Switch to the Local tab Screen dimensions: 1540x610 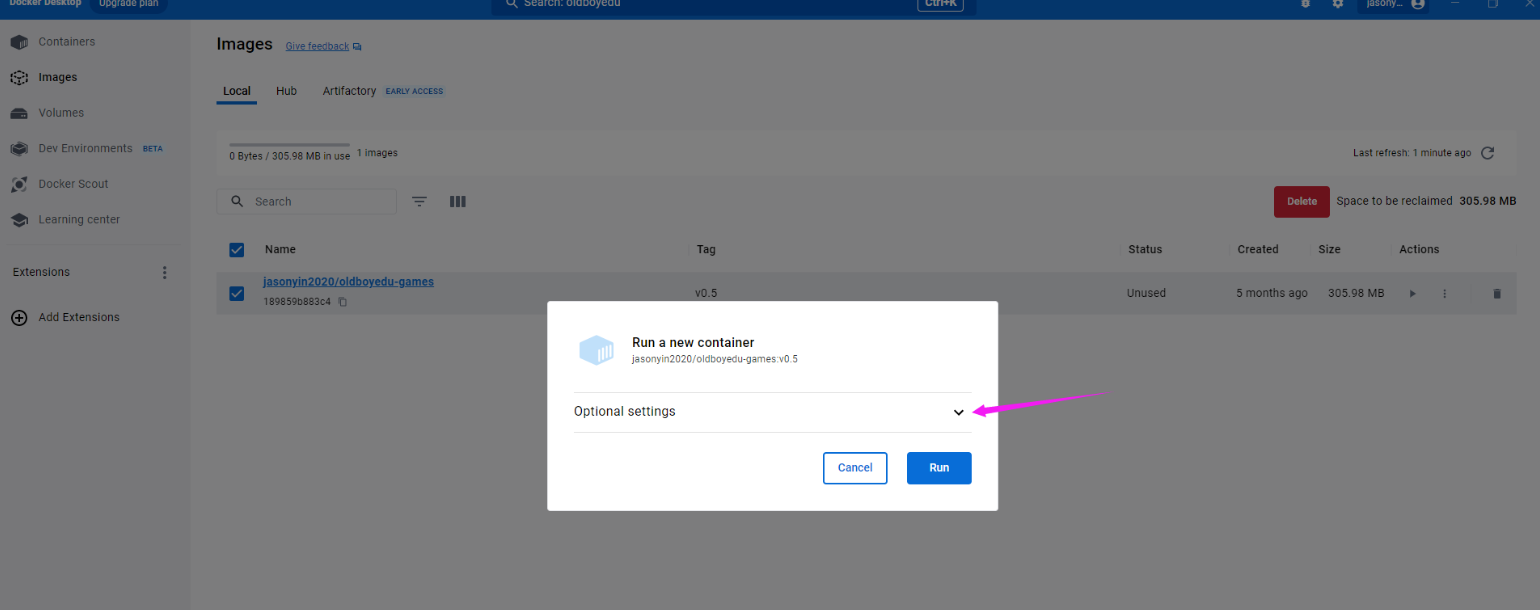237,91
